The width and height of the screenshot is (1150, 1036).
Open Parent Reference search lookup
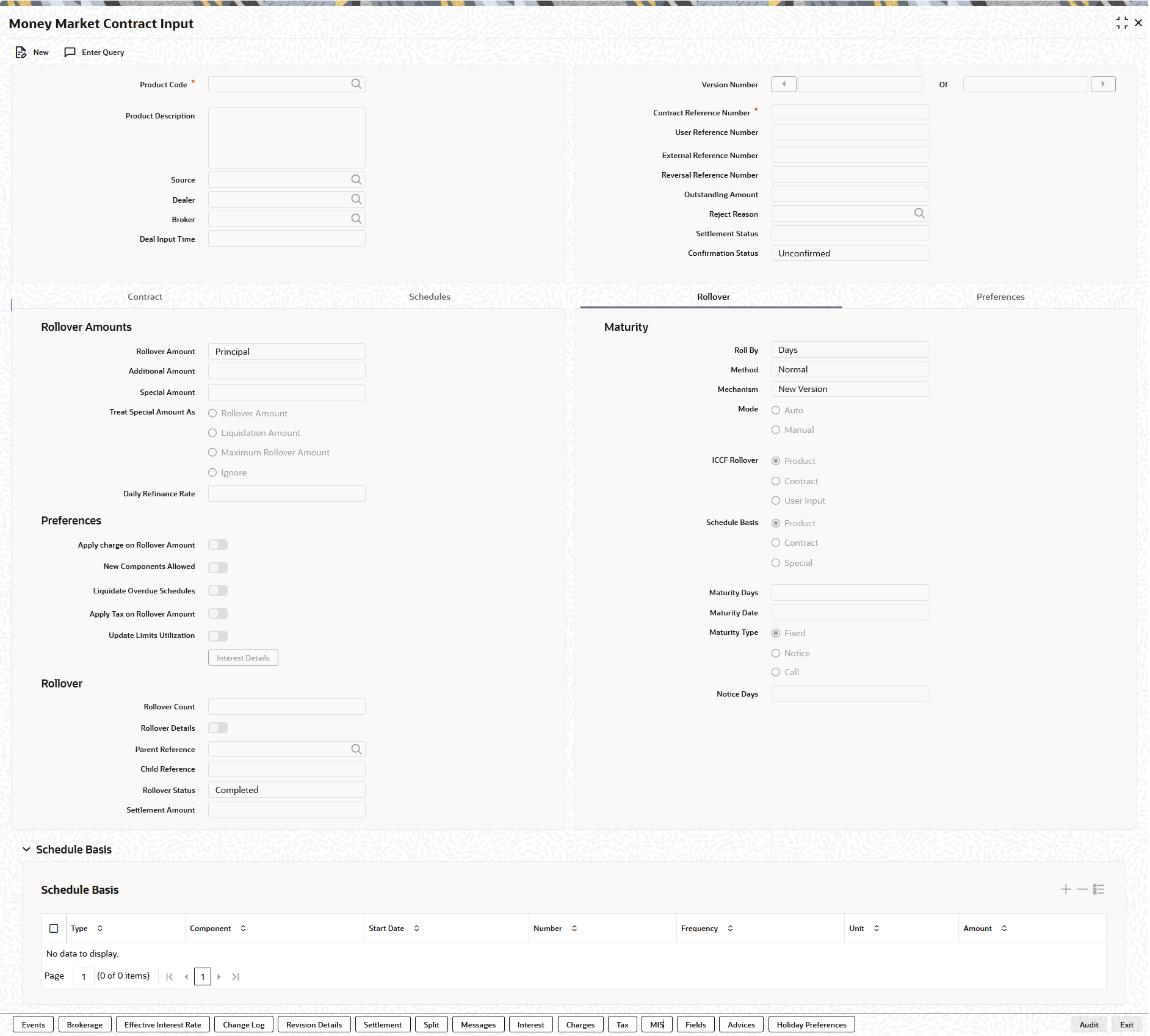[x=356, y=749]
